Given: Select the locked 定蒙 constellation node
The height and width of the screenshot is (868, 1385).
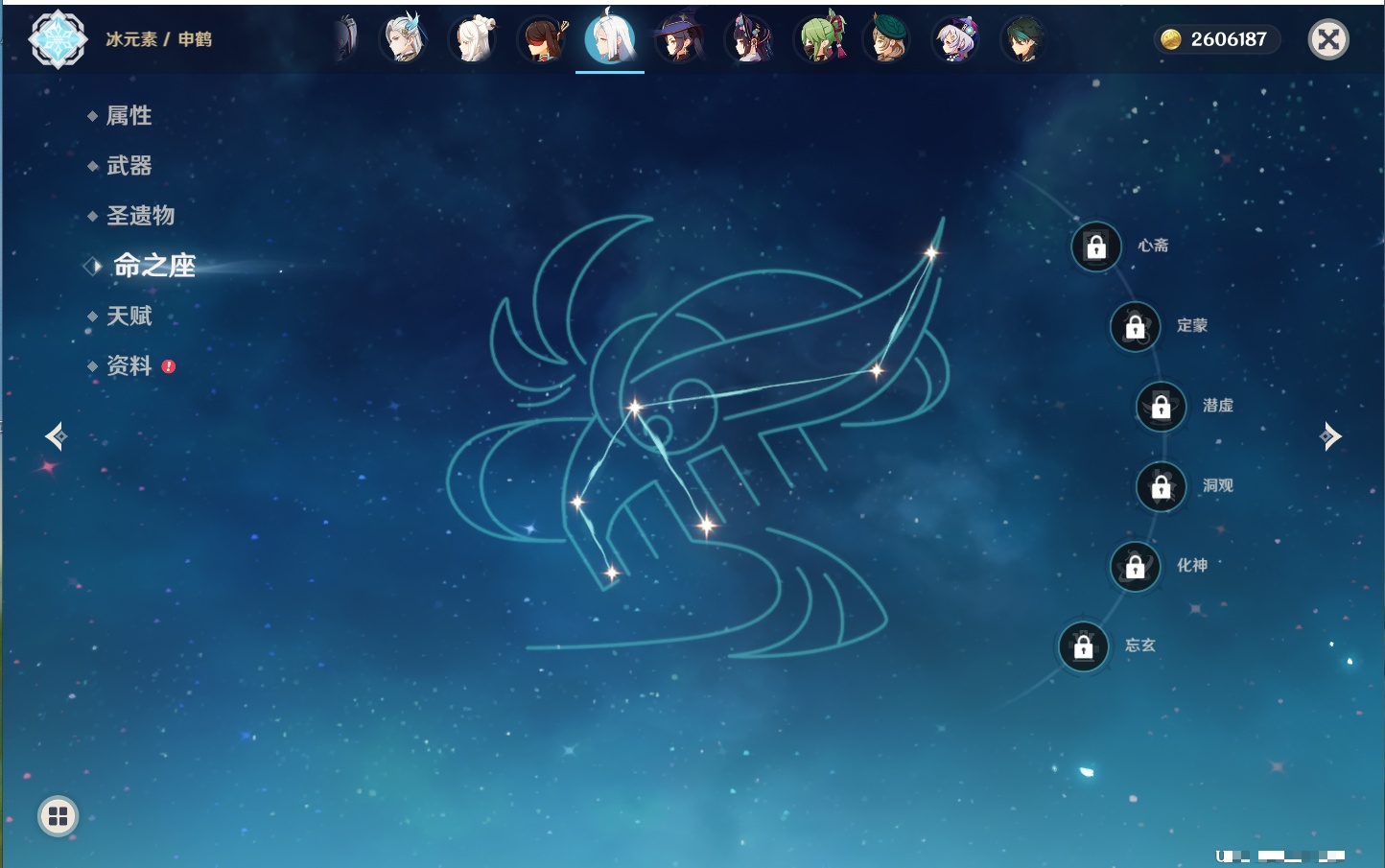Looking at the screenshot, I should (1135, 327).
